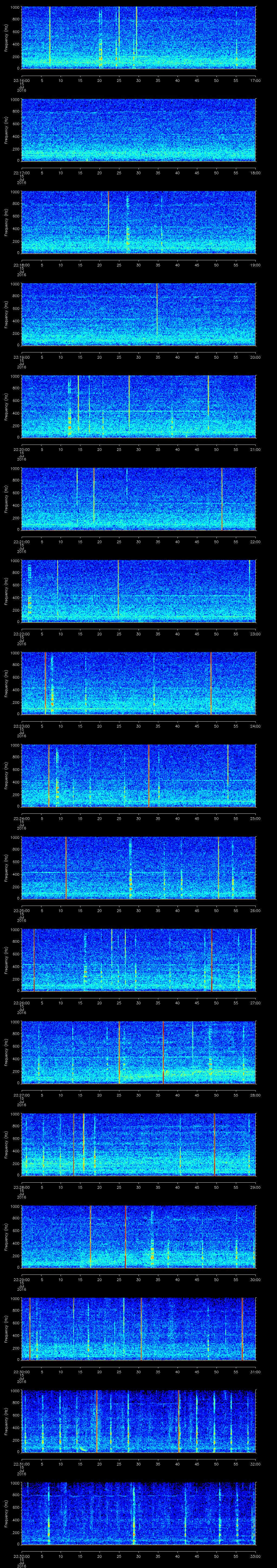Screen dimensions: 277x1568
Task: Click the 22:26:00 start time label
Action: [x=22, y=1003]
